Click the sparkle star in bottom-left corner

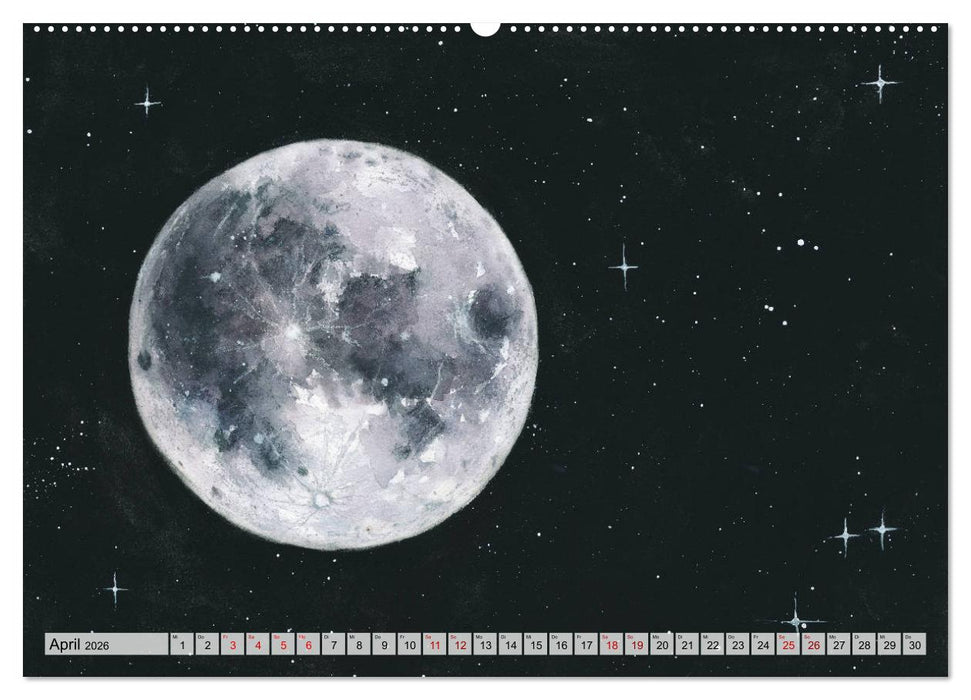(115, 588)
